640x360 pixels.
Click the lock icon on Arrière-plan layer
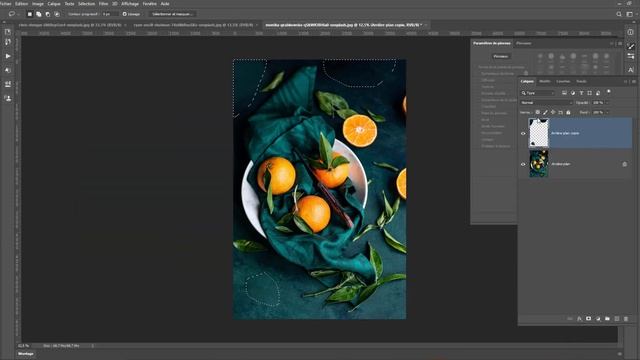coord(624,164)
